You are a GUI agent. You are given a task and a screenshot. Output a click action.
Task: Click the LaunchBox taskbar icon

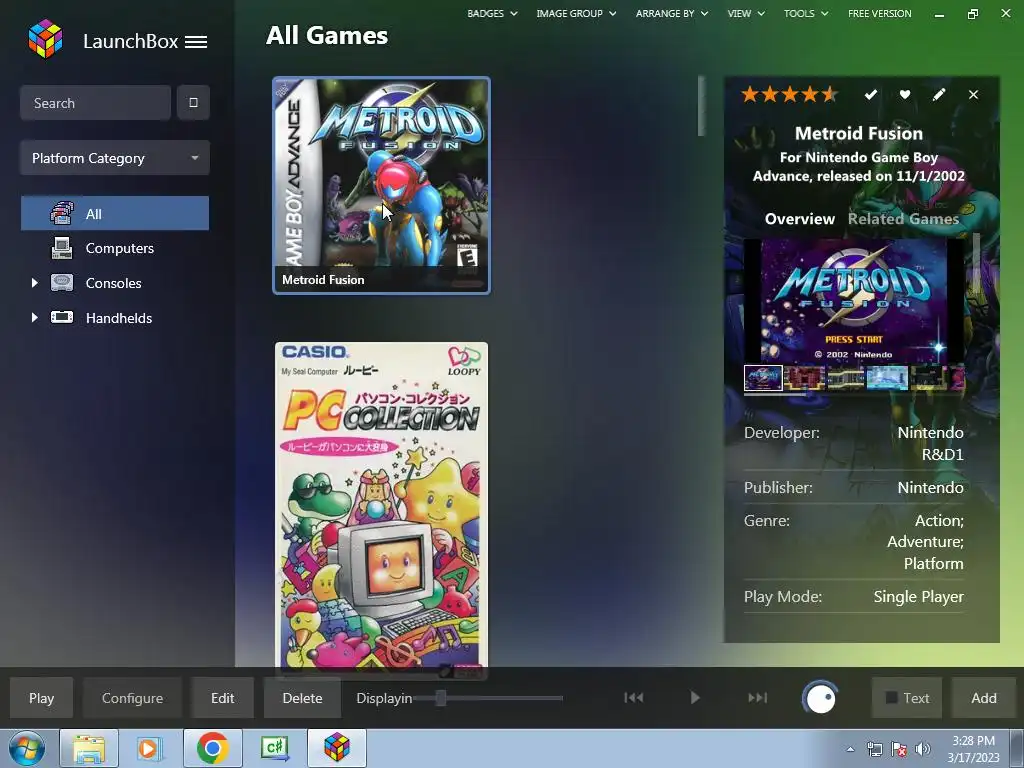337,748
